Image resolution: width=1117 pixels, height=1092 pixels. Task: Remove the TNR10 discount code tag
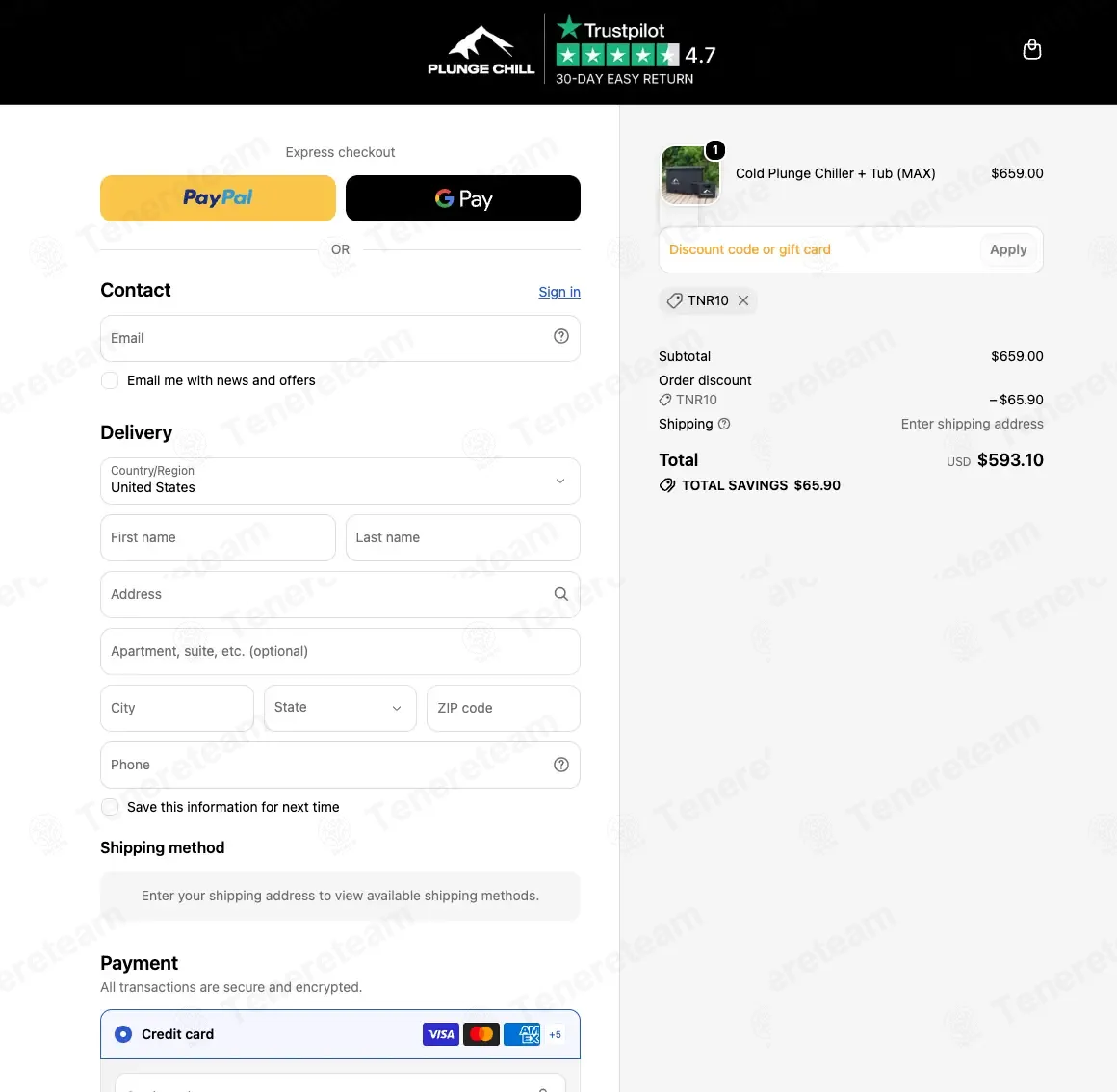(743, 300)
